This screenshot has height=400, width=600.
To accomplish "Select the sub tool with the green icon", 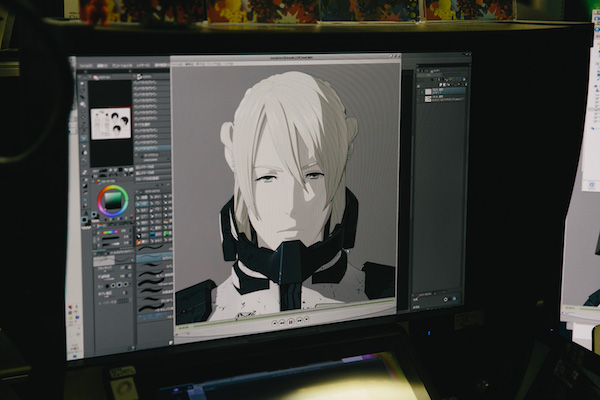I will [x=166, y=233].
